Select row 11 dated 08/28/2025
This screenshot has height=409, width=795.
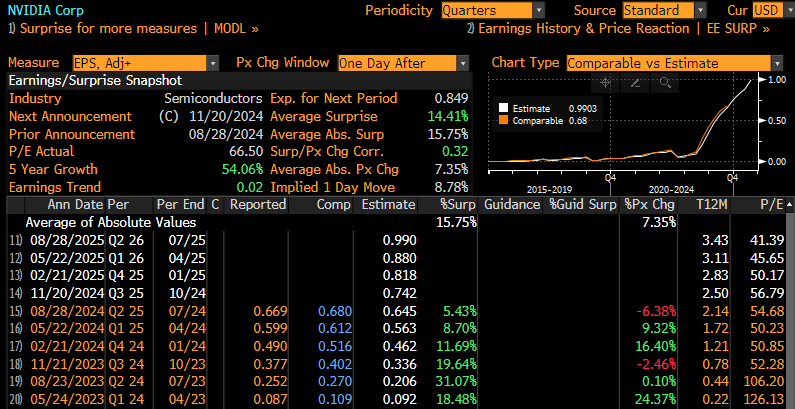(397, 240)
